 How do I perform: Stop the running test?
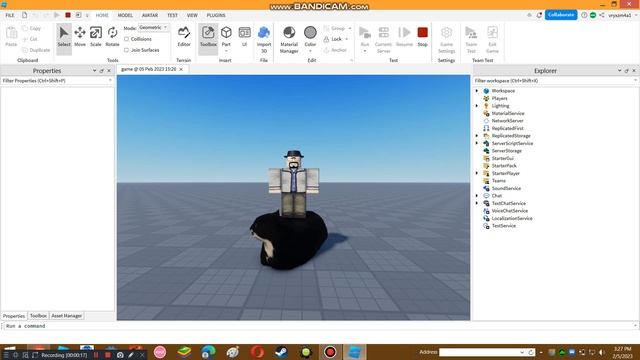[422, 36]
